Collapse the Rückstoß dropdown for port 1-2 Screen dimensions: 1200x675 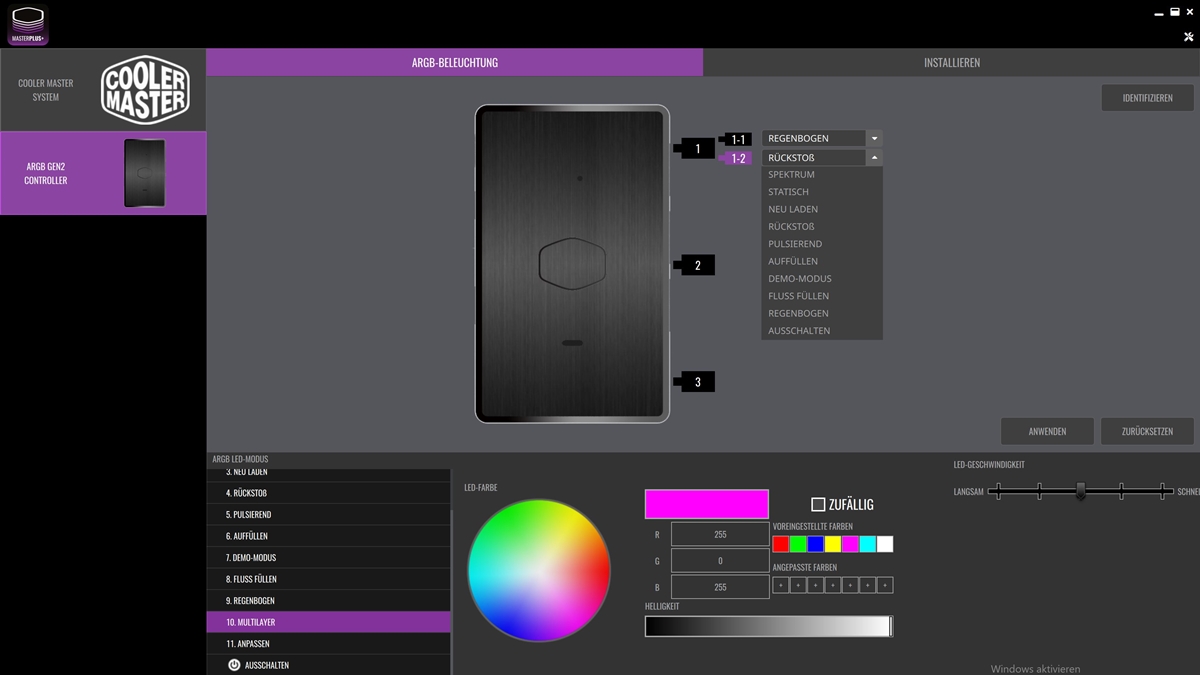tap(874, 158)
